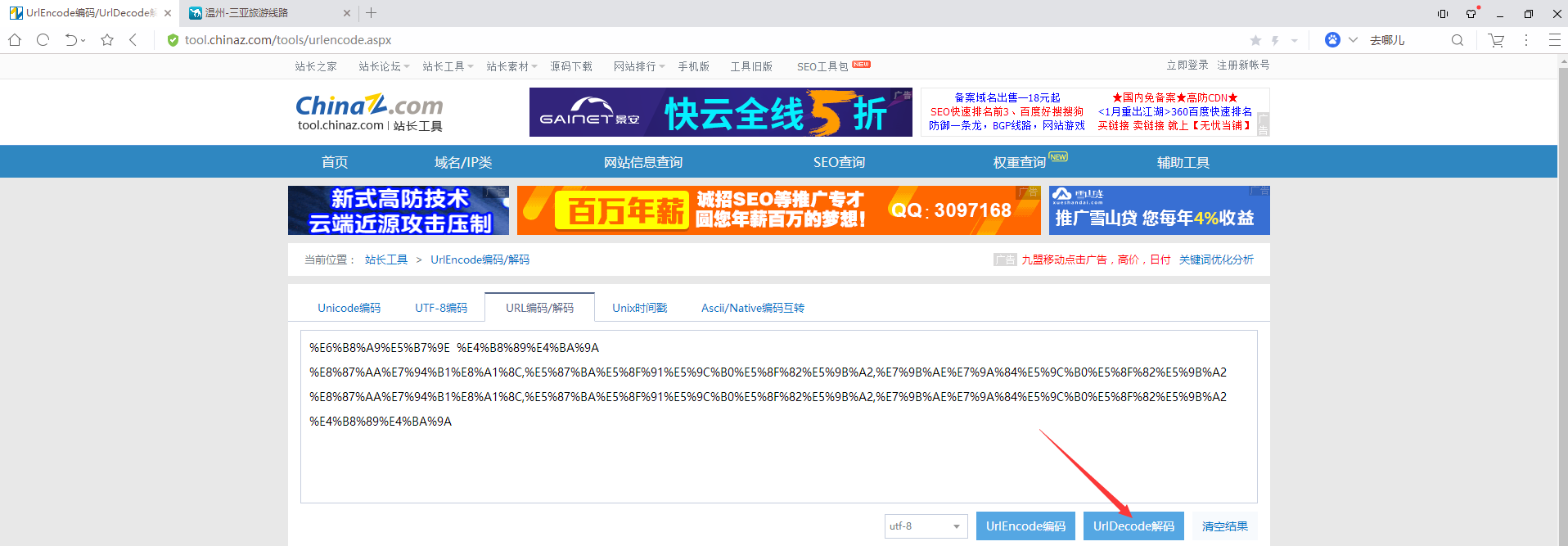The height and width of the screenshot is (546, 1568).
Task: Switch to the Unicode编码 tab
Action: [x=349, y=308]
